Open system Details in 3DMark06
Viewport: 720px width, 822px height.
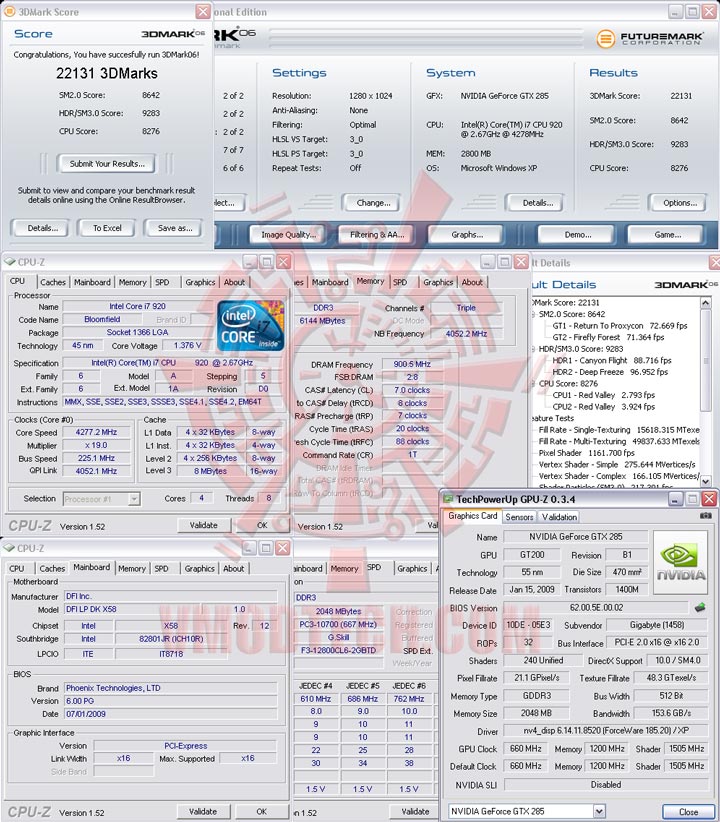point(537,202)
